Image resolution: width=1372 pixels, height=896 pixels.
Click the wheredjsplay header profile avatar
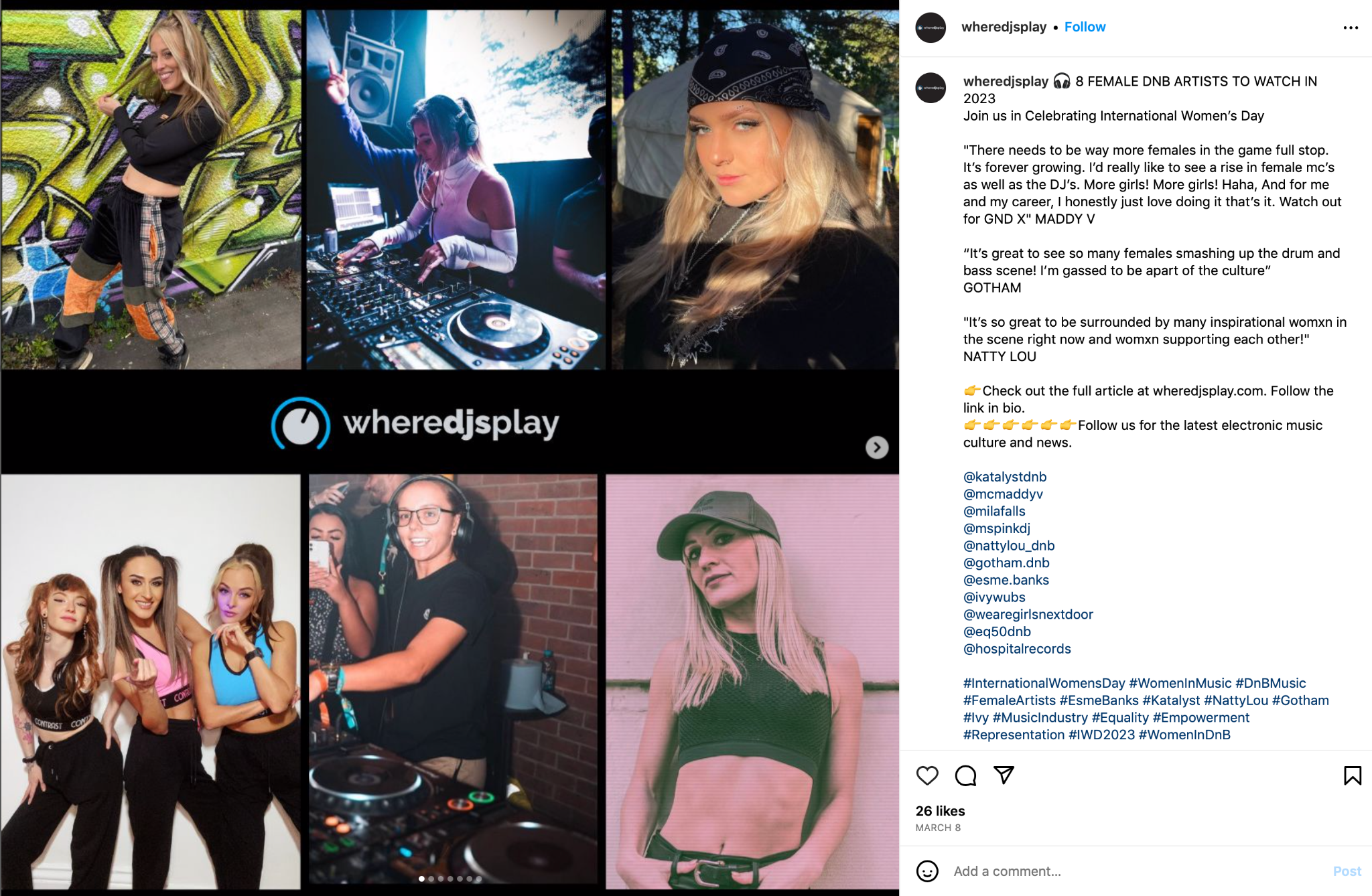pos(931,27)
